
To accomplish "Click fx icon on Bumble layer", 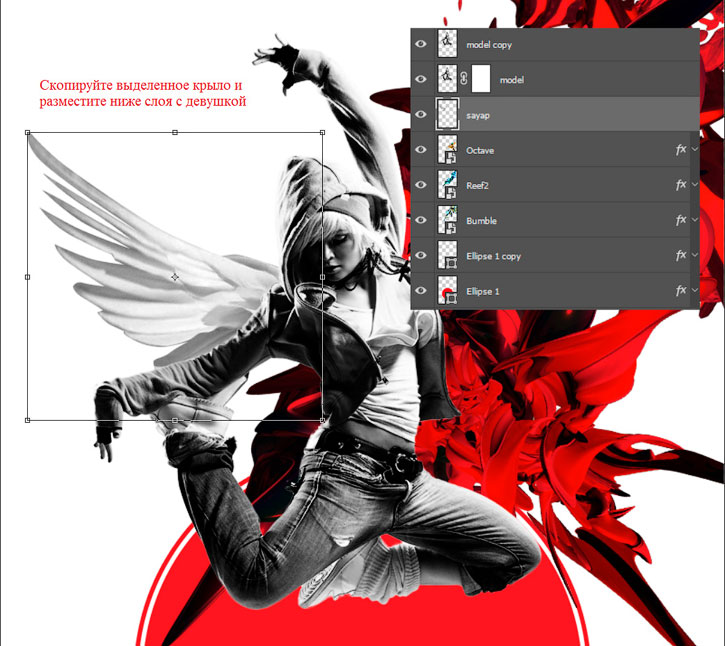I will tap(681, 220).
